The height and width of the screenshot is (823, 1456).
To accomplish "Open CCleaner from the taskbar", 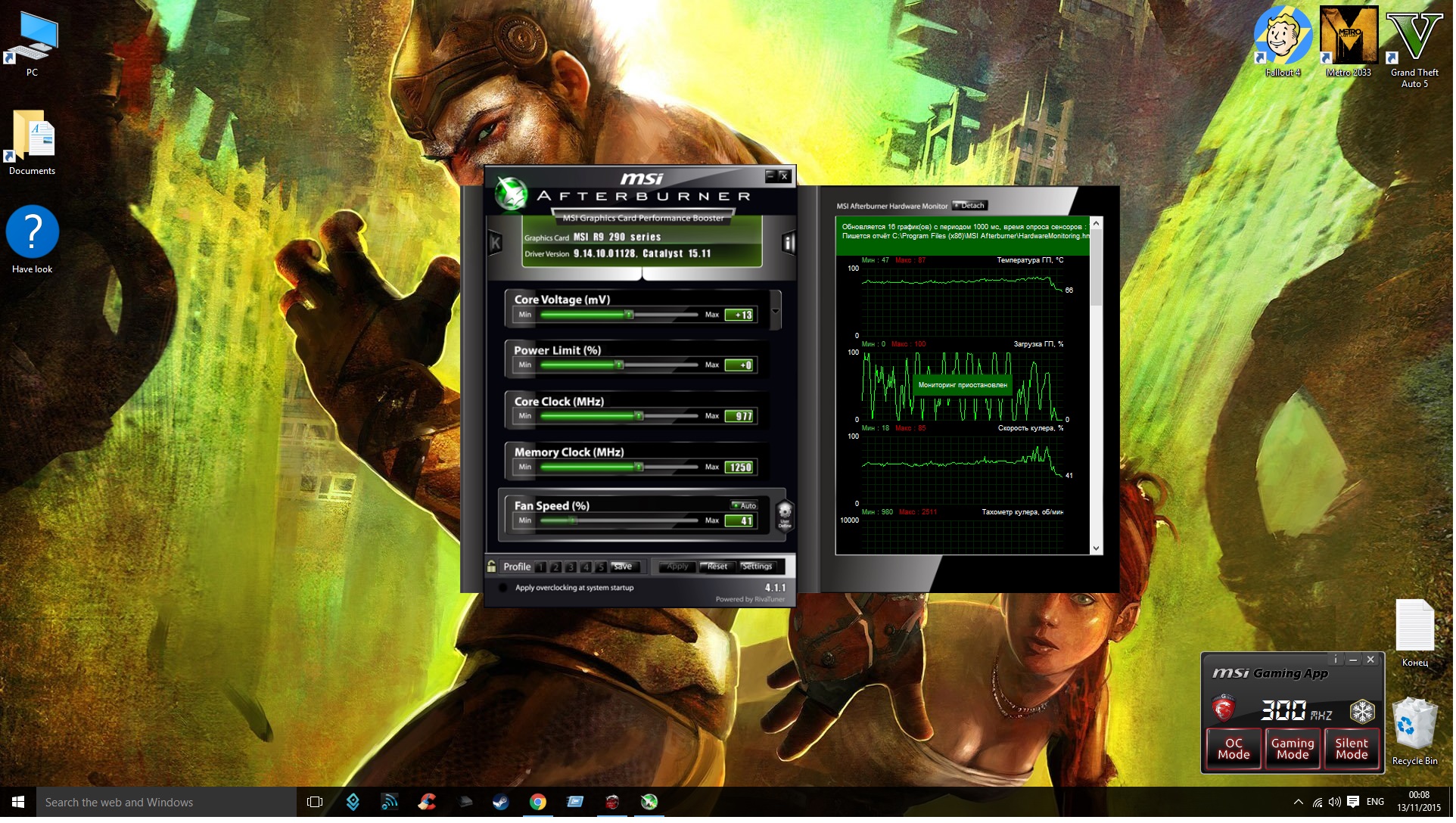I will point(427,803).
